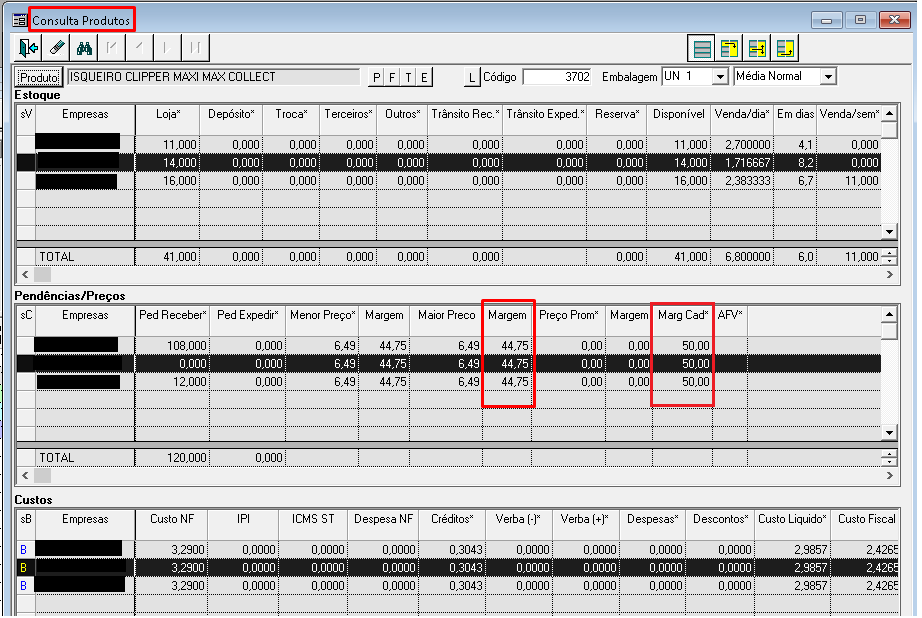Click the exit door icon in toolbar
Screen dimensions: 922x618
pos(28,48)
